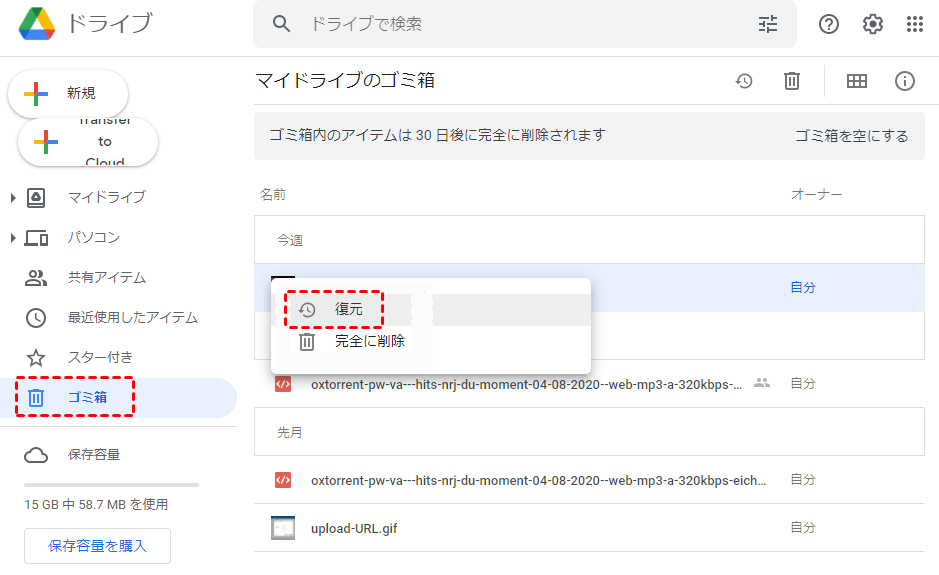Viewport: 939px width, 575px height.
Task: Click the Google Drive logo
Action: pyautogui.click(x=37, y=24)
